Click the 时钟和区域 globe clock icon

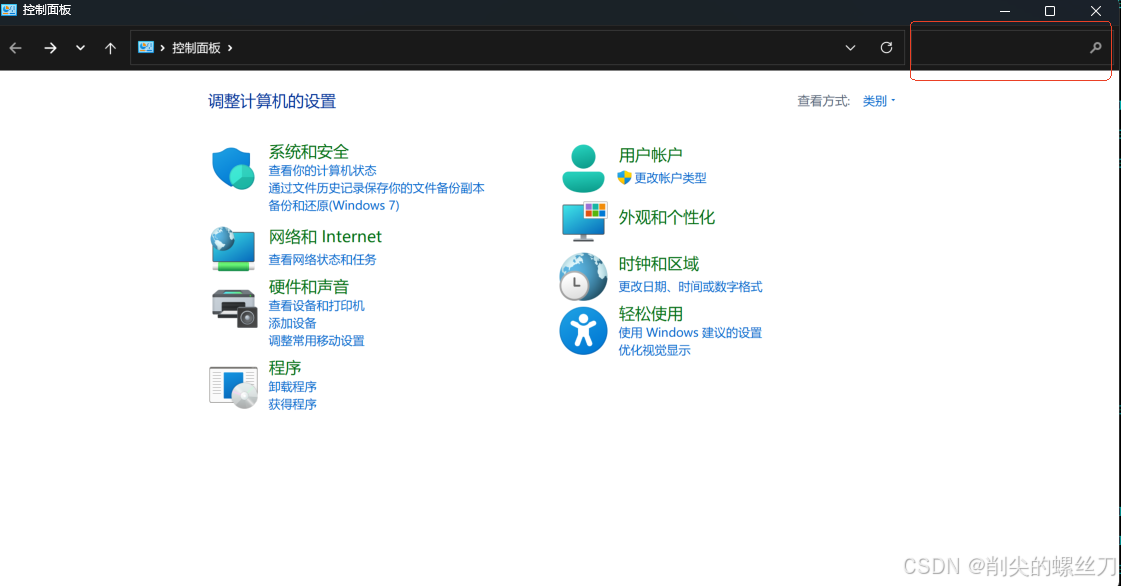coord(583,276)
